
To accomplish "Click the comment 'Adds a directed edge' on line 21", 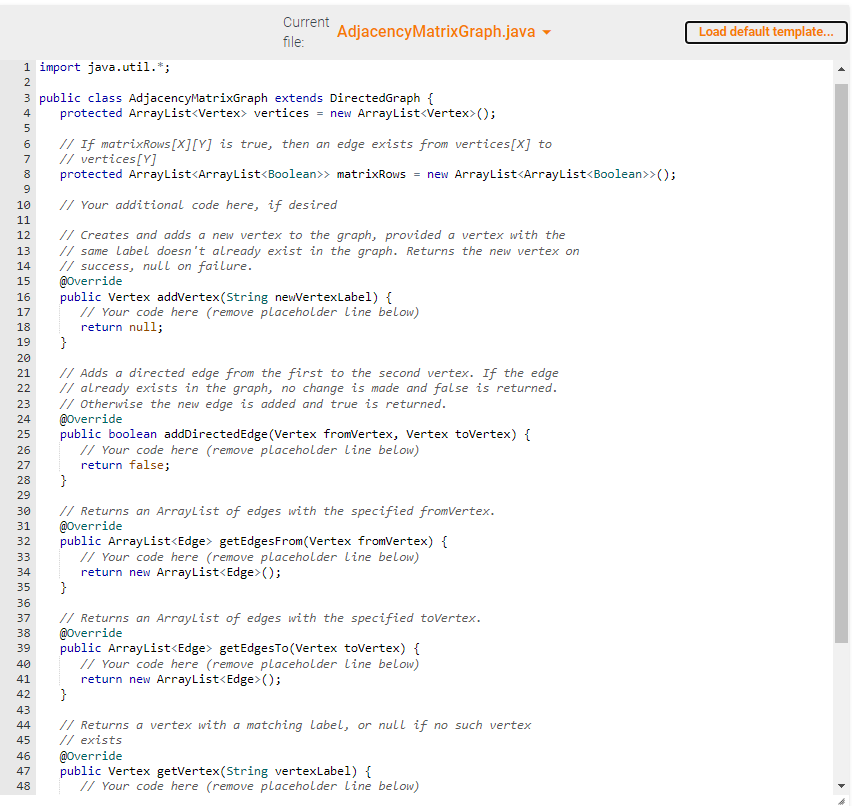I will pyautogui.click(x=309, y=373).
